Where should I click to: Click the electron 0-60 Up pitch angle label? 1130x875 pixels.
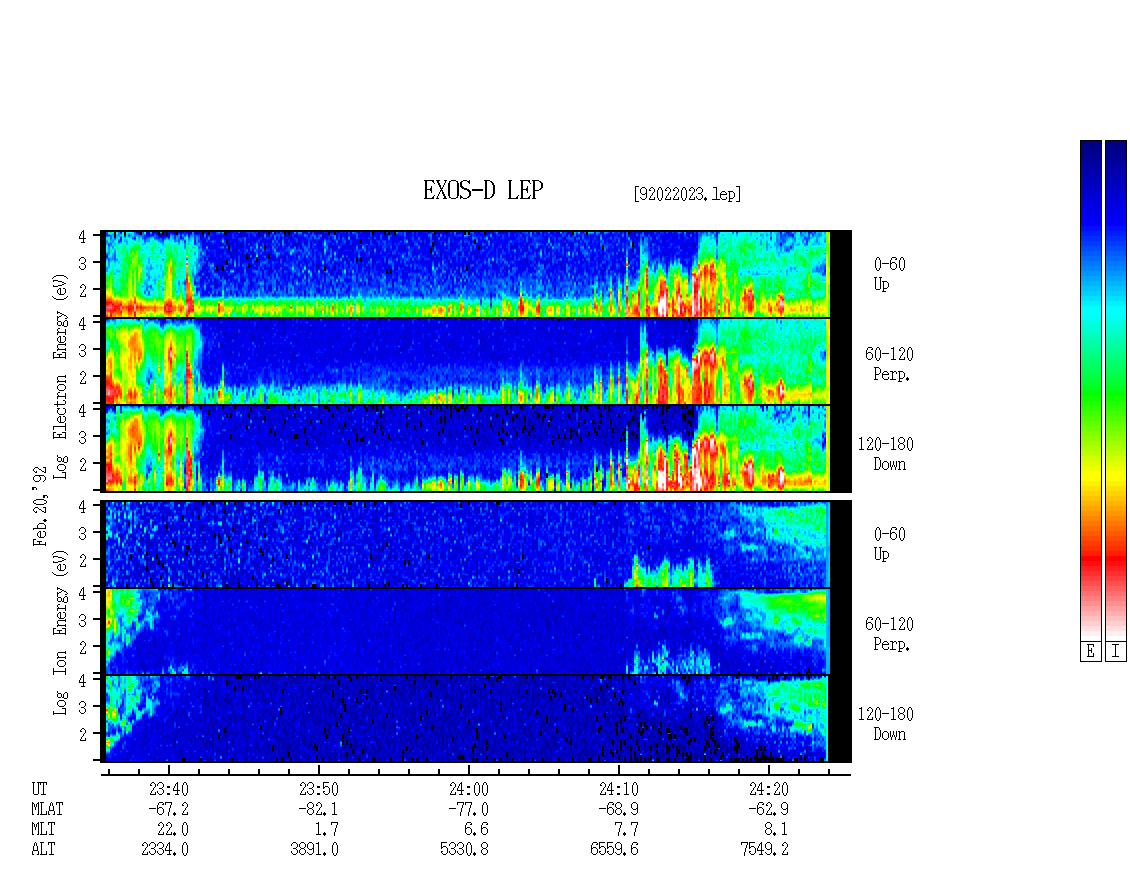pyautogui.click(x=889, y=275)
